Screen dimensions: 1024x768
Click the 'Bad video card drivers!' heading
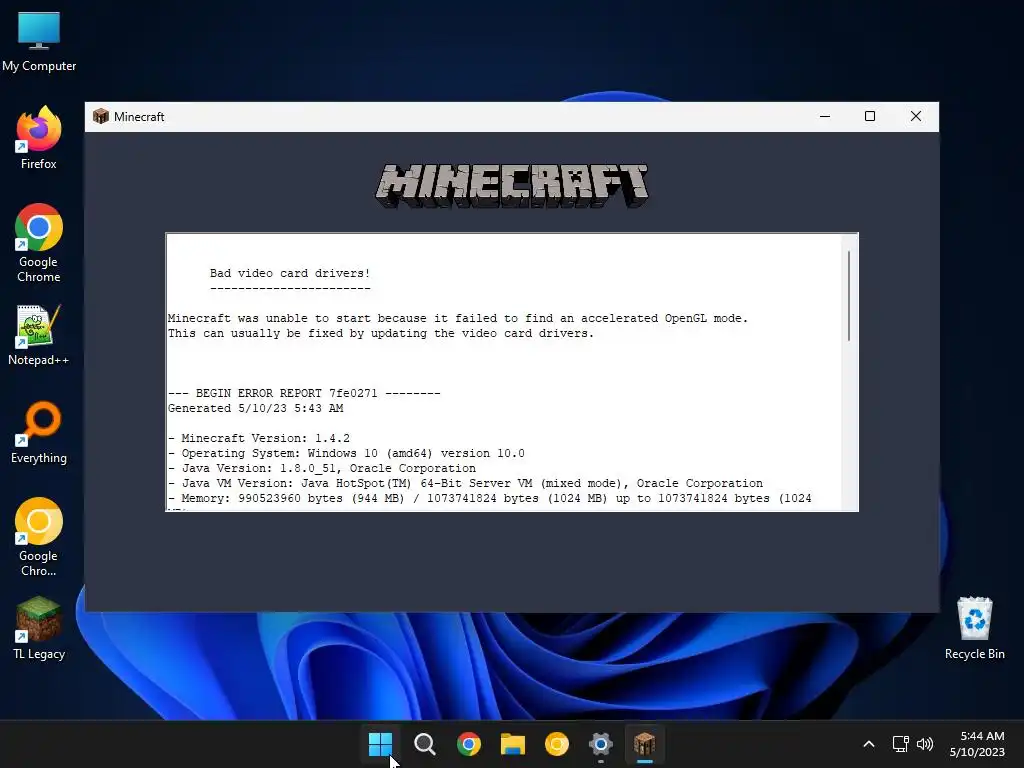click(x=290, y=273)
